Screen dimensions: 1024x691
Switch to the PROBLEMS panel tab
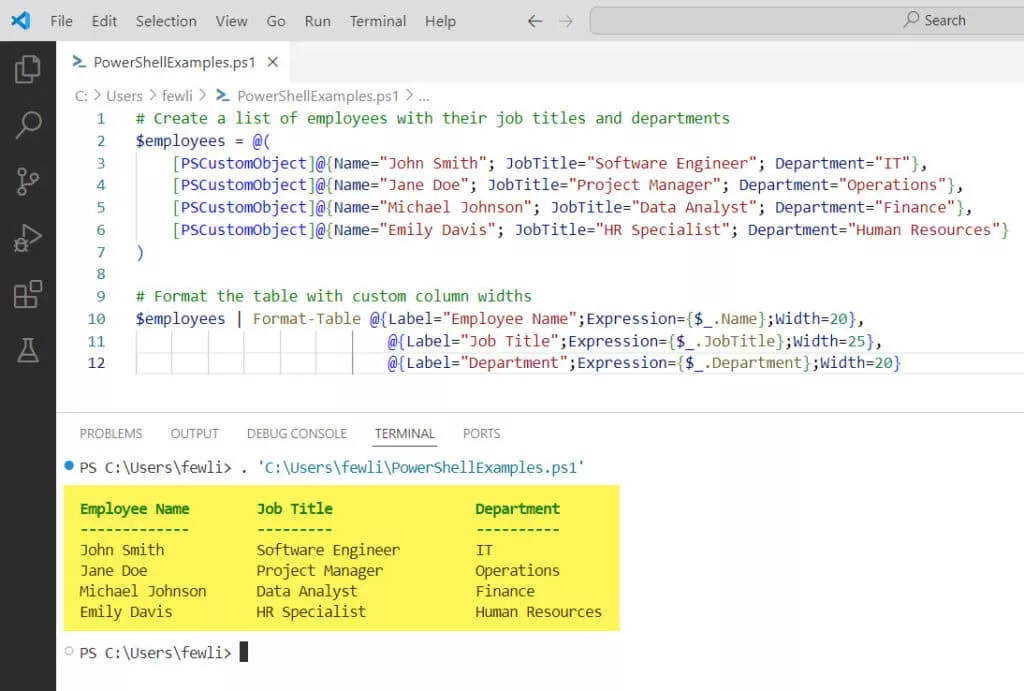pyautogui.click(x=111, y=434)
